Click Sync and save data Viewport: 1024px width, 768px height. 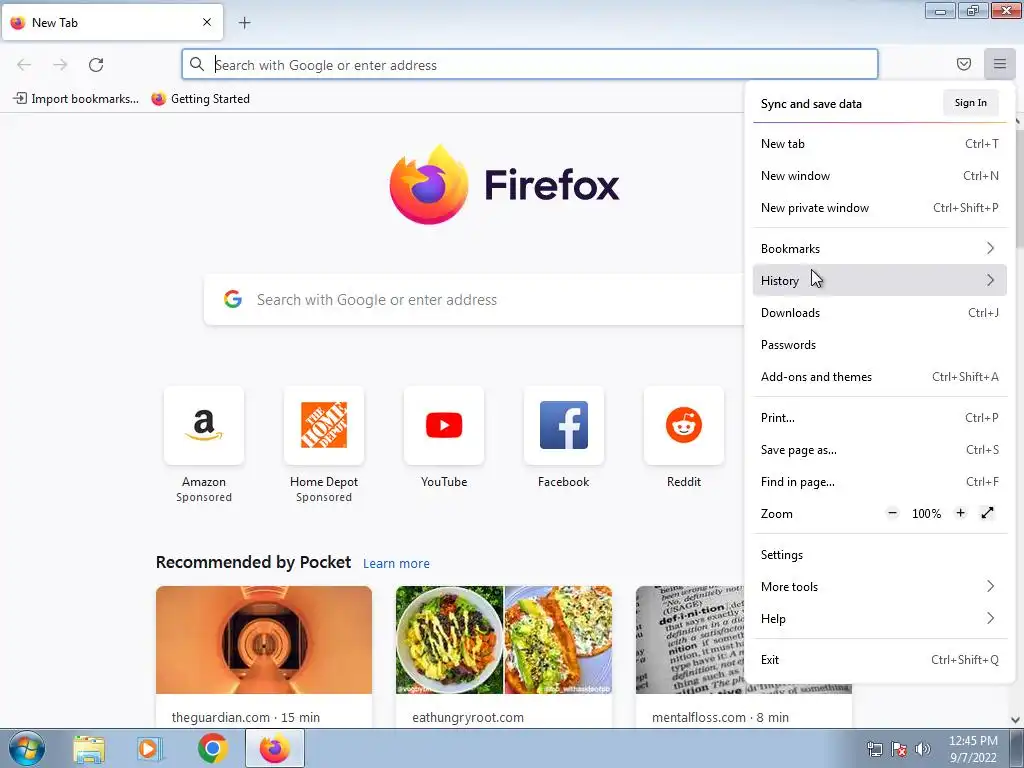click(811, 104)
